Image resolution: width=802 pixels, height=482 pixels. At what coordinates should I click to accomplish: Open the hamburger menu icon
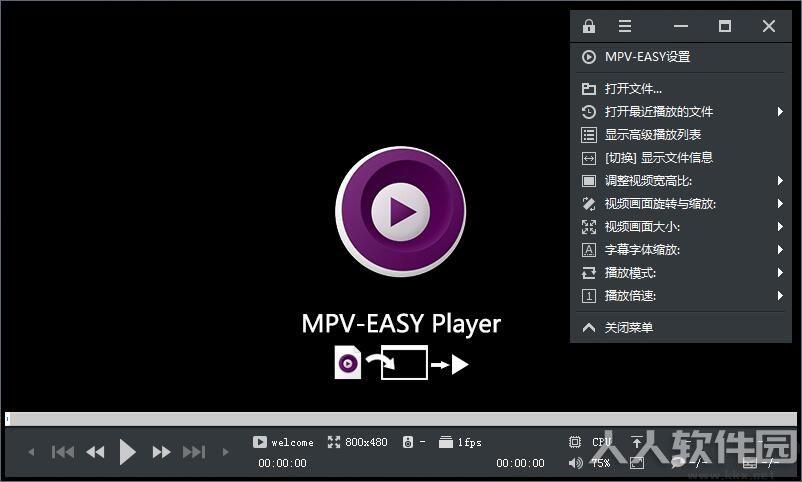click(625, 26)
